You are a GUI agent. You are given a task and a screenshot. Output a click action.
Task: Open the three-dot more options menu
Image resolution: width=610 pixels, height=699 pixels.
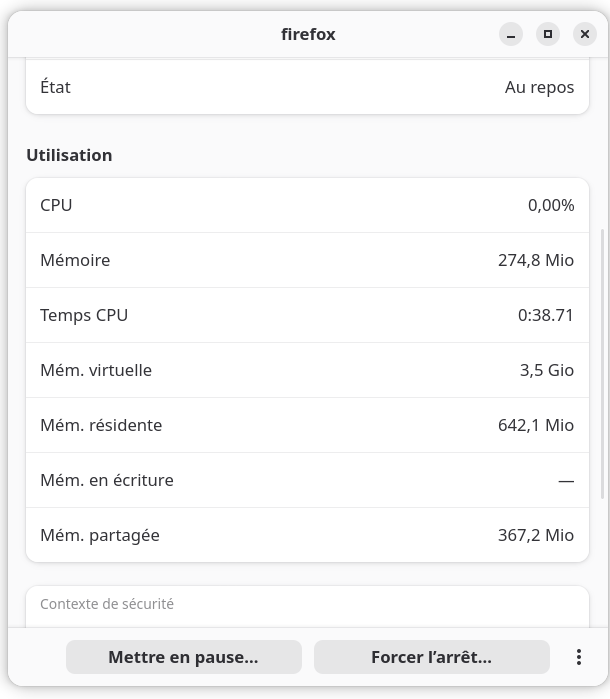coord(578,657)
